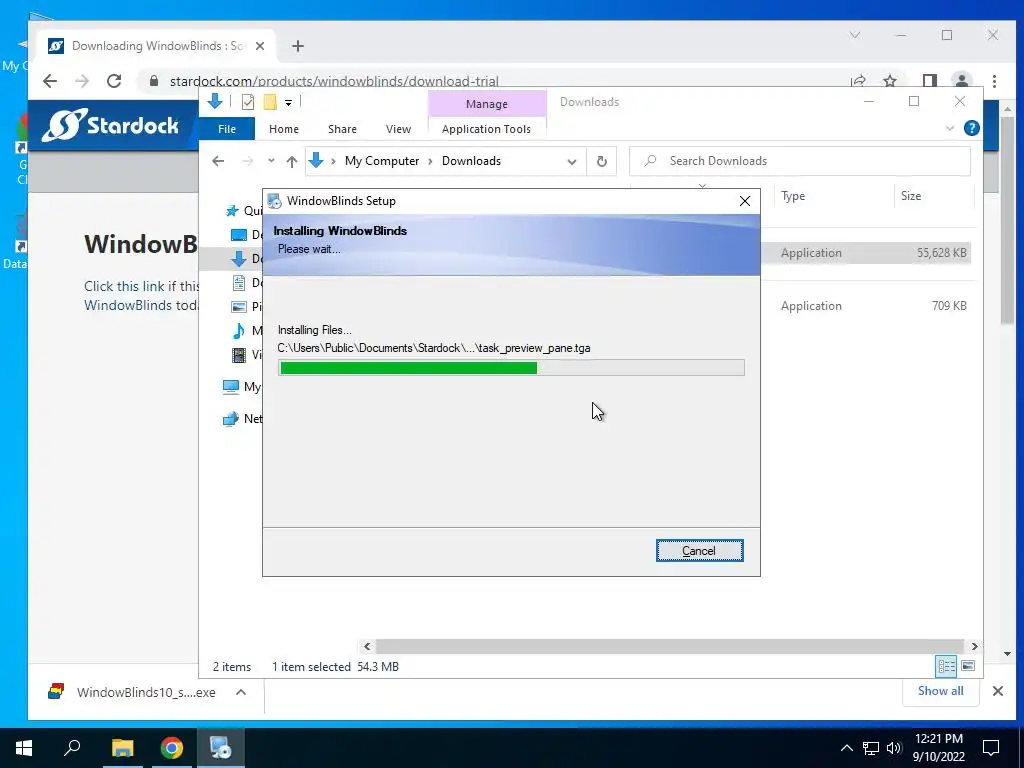Click the Chrome address bar URL

334,81
